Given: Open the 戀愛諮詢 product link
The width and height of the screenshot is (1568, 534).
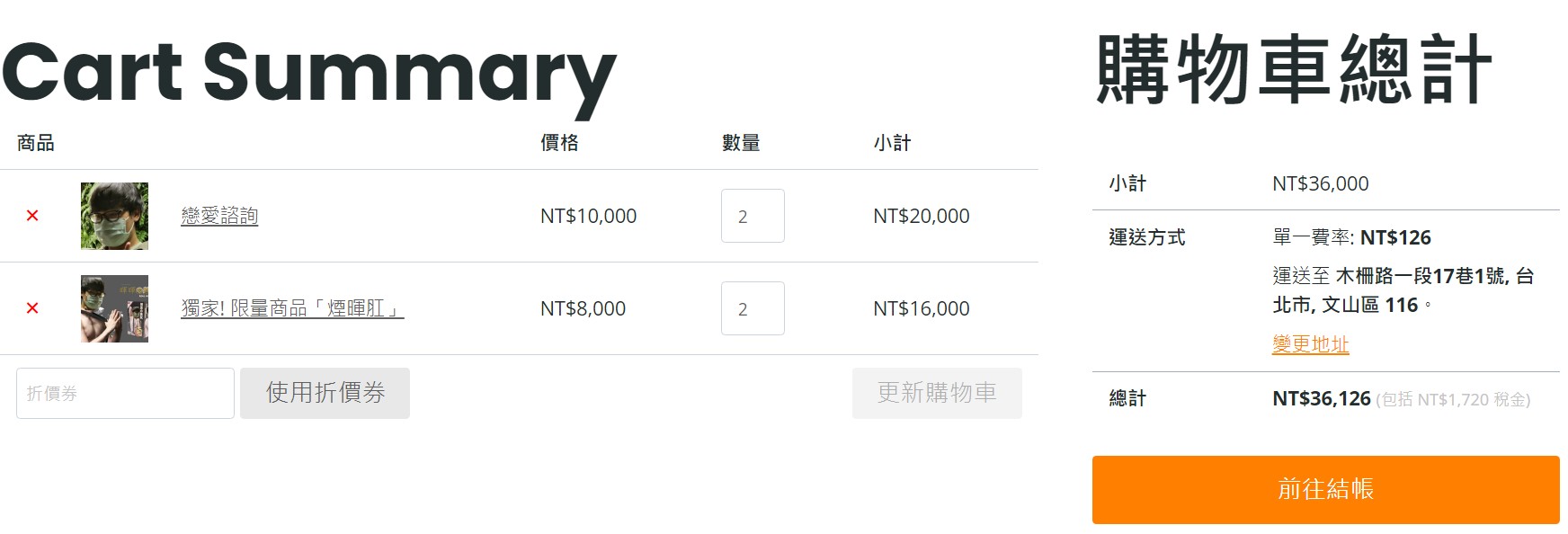Looking at the screenshot, I should pos(219,216).
